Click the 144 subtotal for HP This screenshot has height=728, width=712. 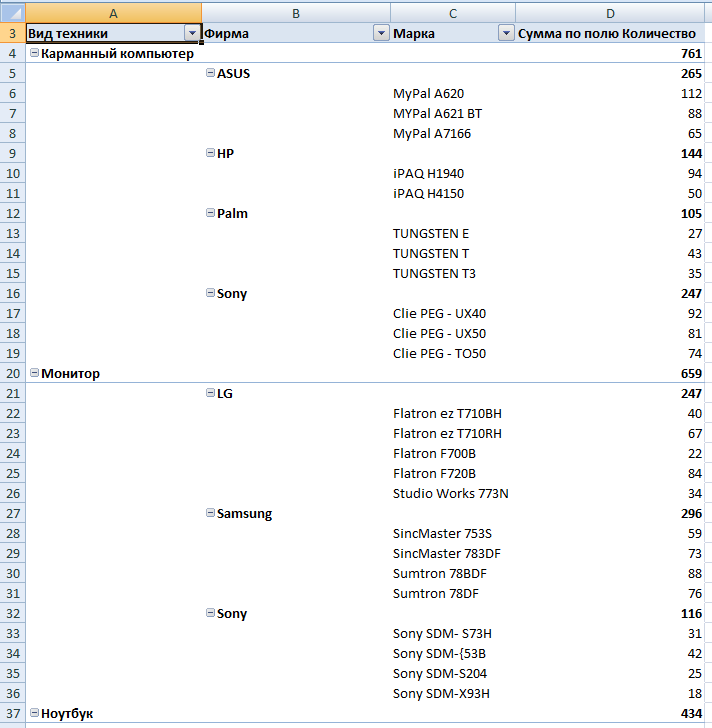click(x=610, y=153)
